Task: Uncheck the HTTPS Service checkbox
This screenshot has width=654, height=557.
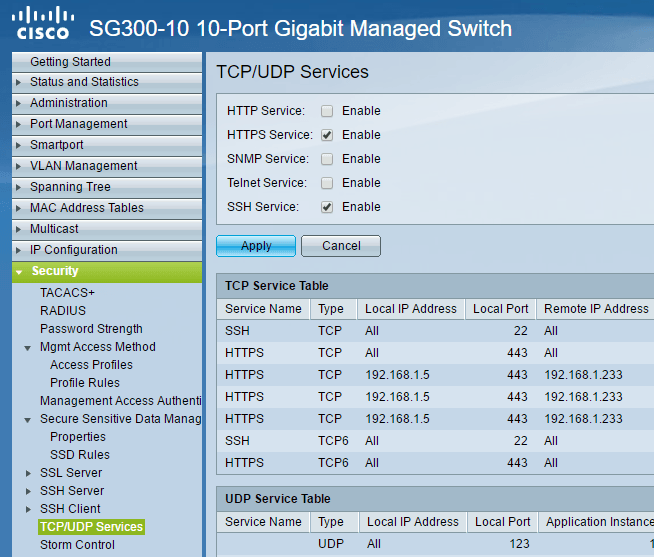Action: (x=327, y=135)
